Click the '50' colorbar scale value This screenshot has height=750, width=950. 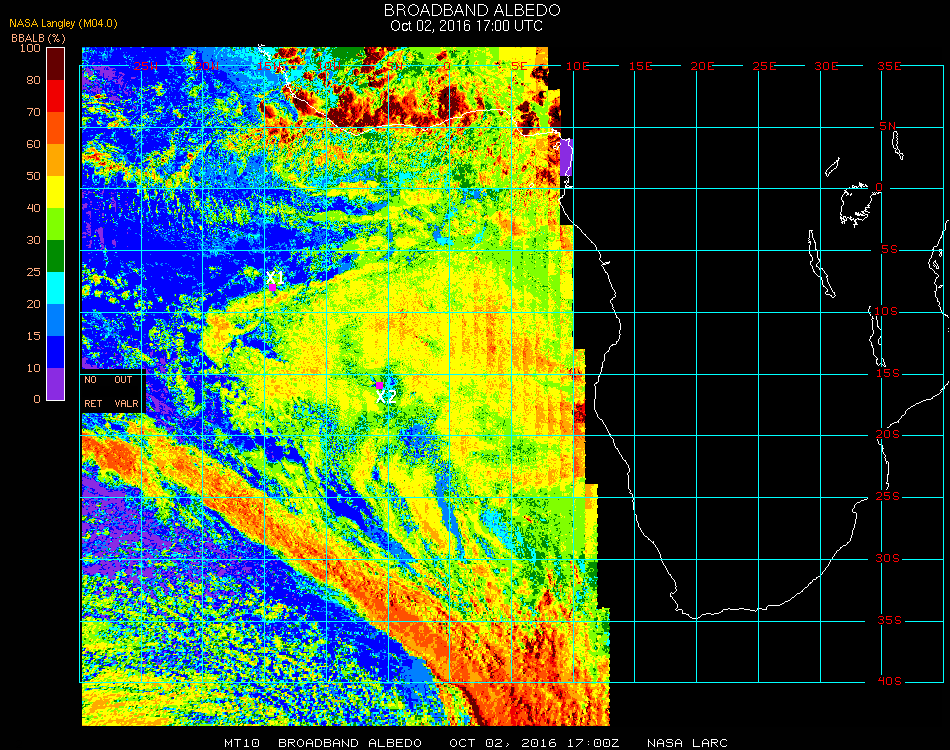[33, 176]
